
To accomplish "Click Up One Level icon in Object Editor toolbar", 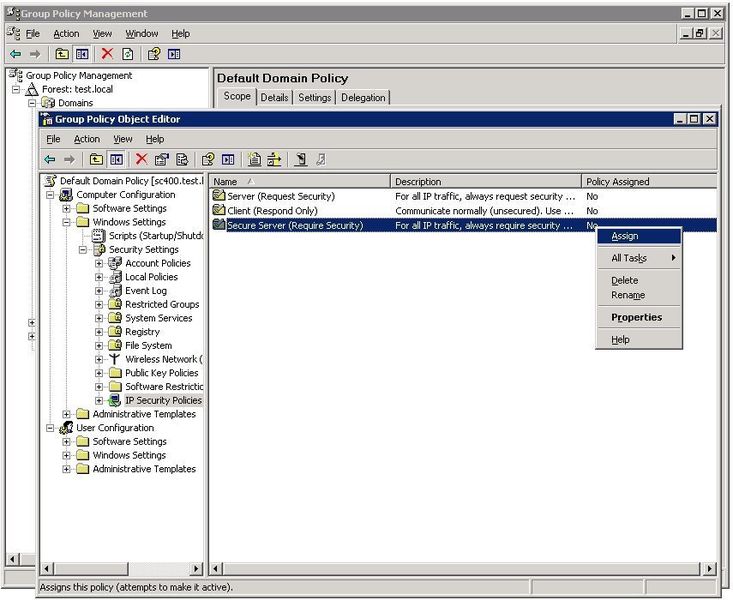I will [96, 160].
